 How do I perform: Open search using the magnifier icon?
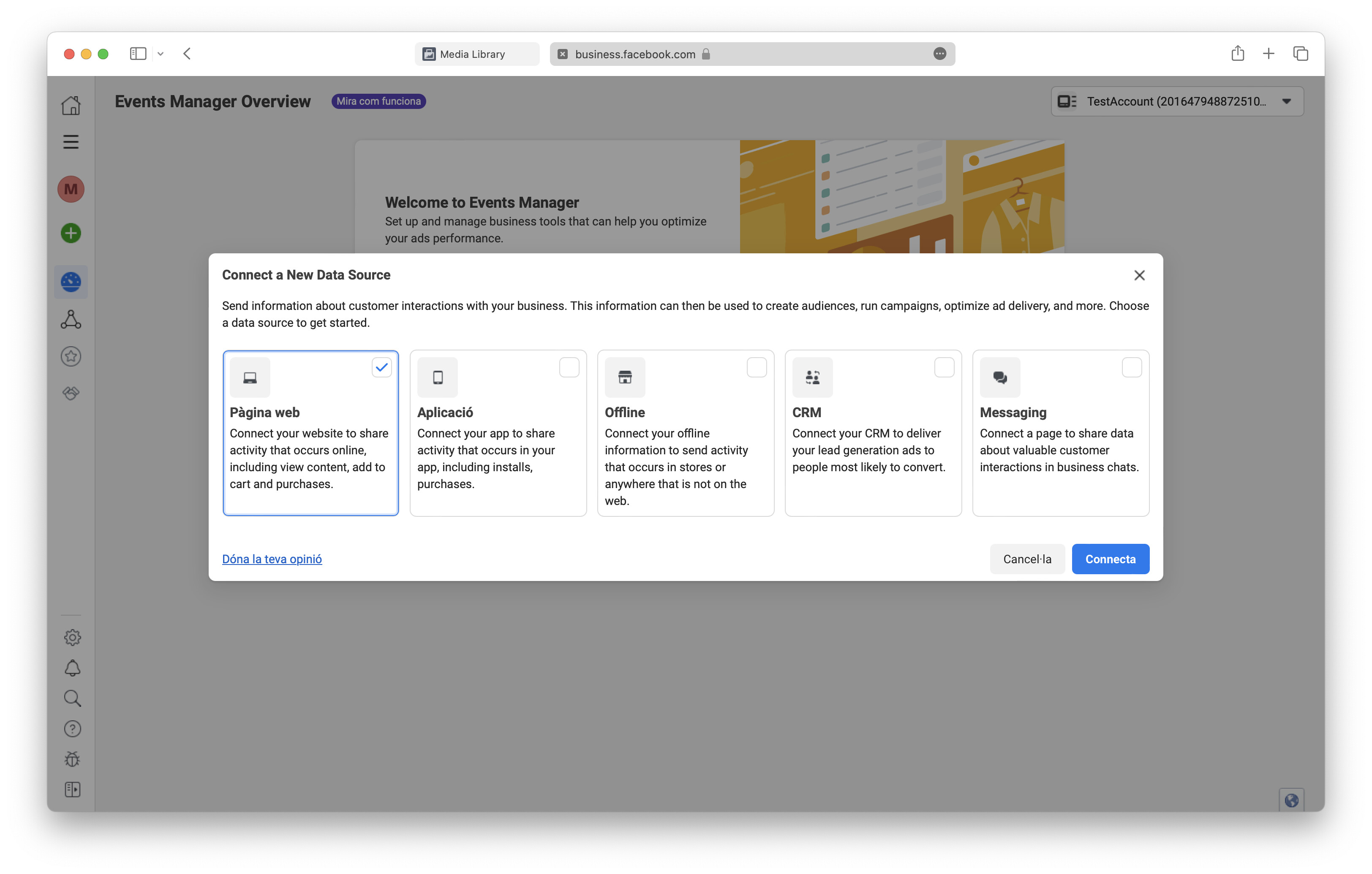[72, 698]
